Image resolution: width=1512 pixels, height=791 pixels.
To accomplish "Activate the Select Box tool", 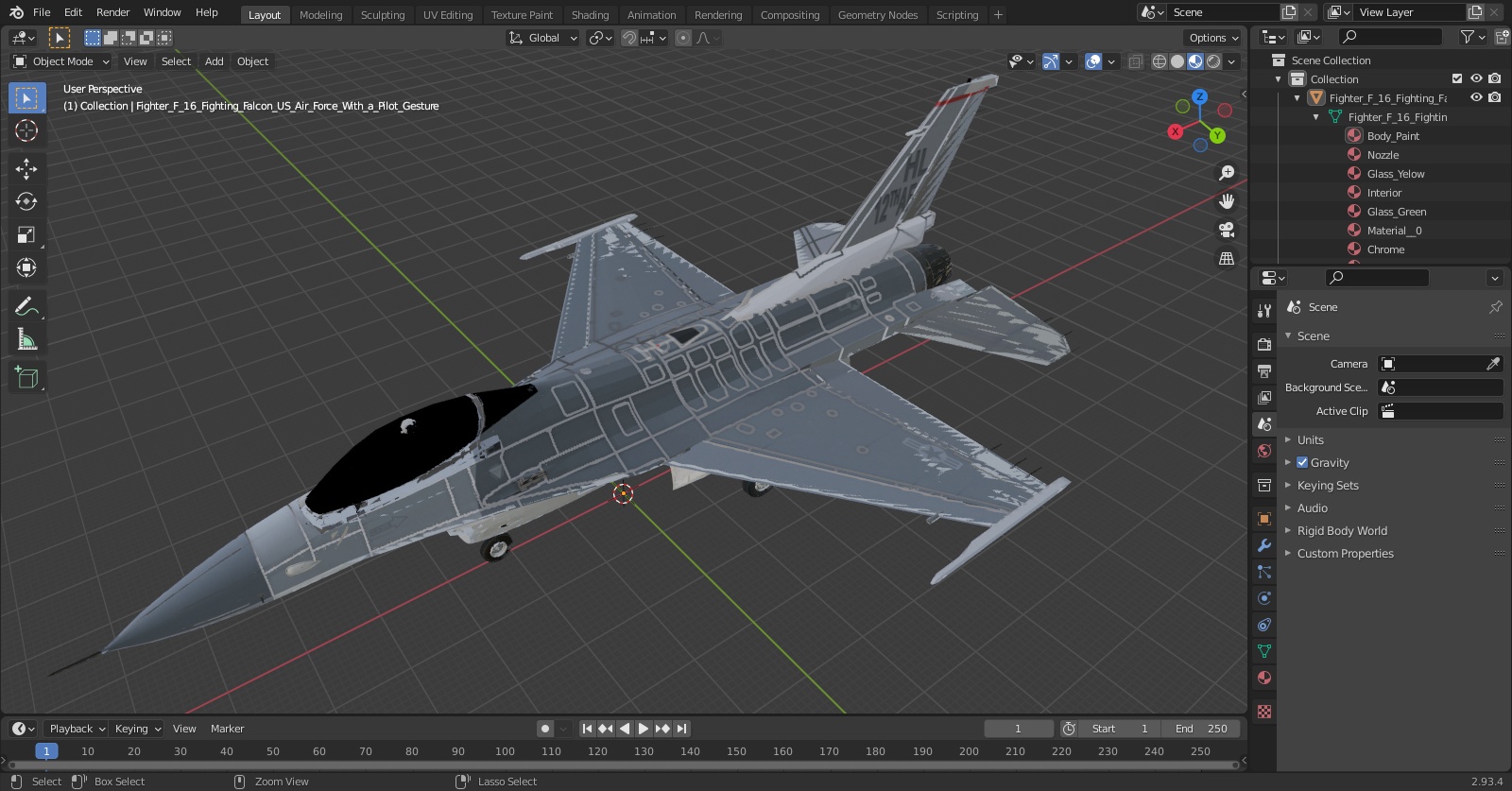I will pyautogui.click(x=26, y=97).
